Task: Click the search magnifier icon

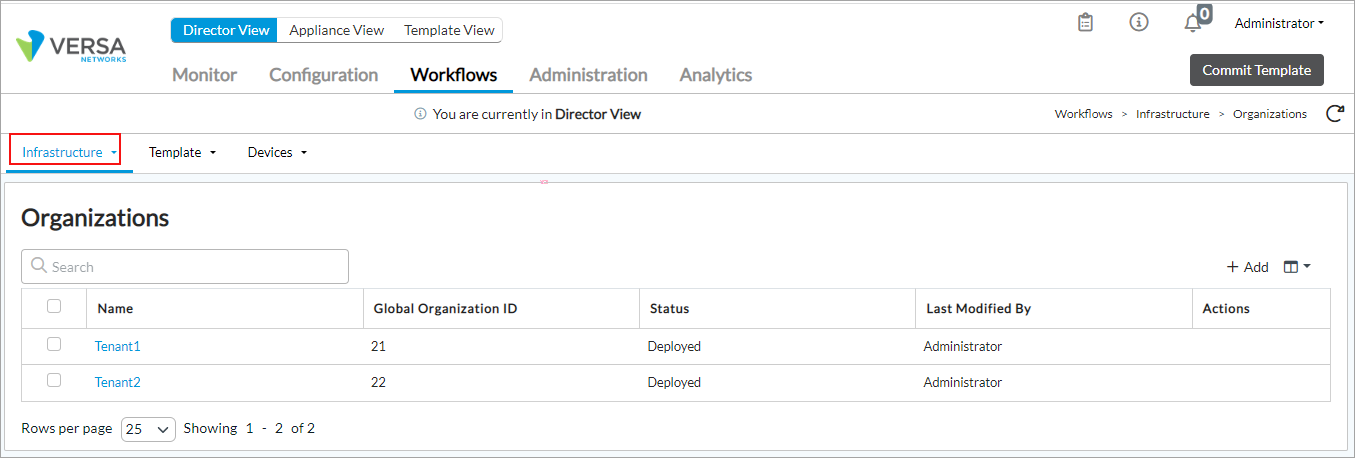Action: [x=39, y=266]
